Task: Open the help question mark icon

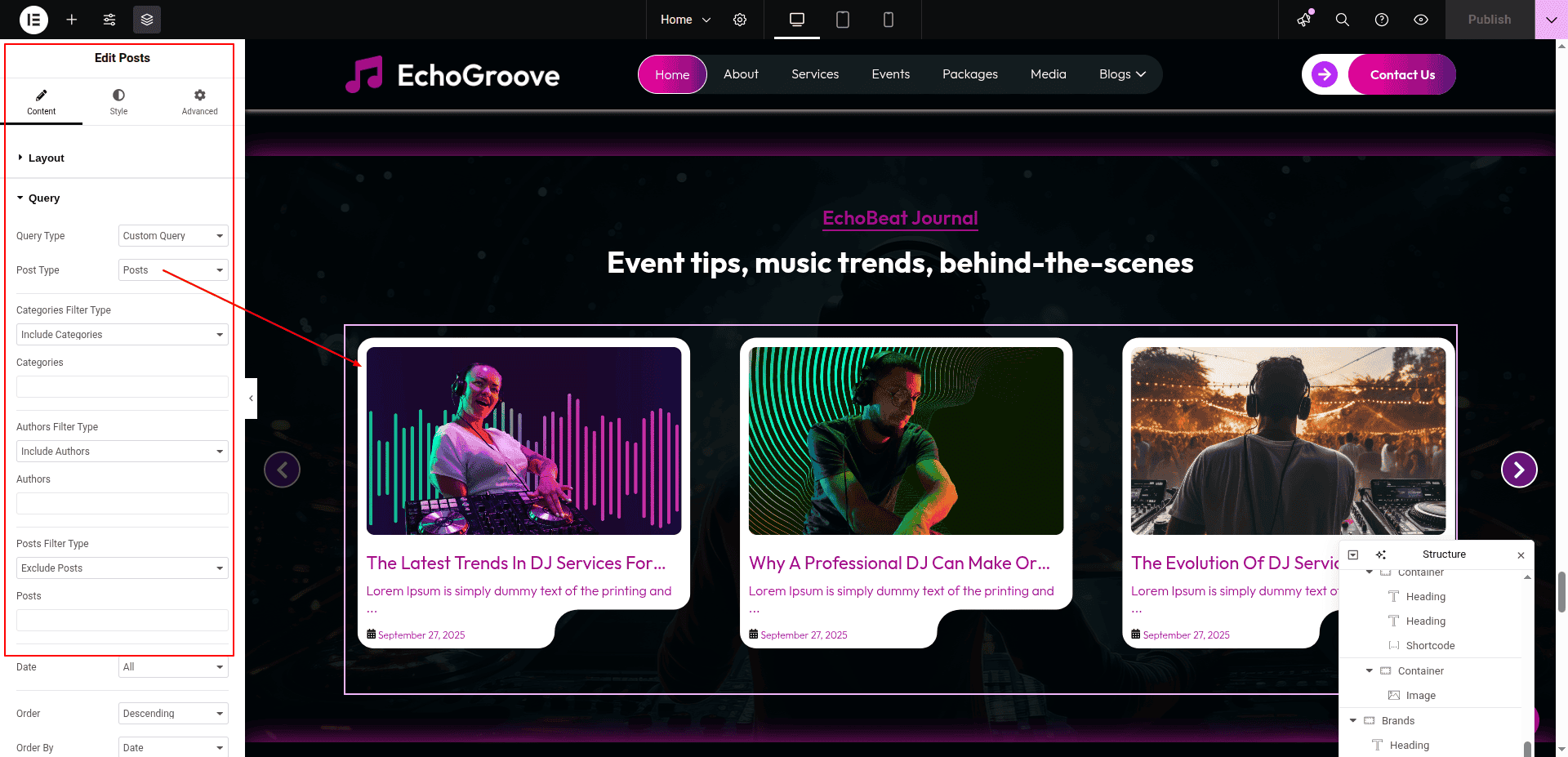Action: [x=1382, y=20]
